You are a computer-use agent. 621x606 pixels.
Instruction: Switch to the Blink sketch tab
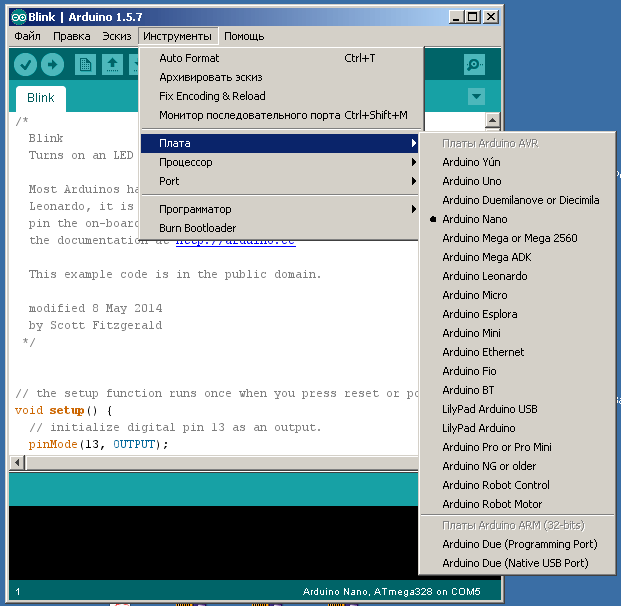[x=40, y=98]
